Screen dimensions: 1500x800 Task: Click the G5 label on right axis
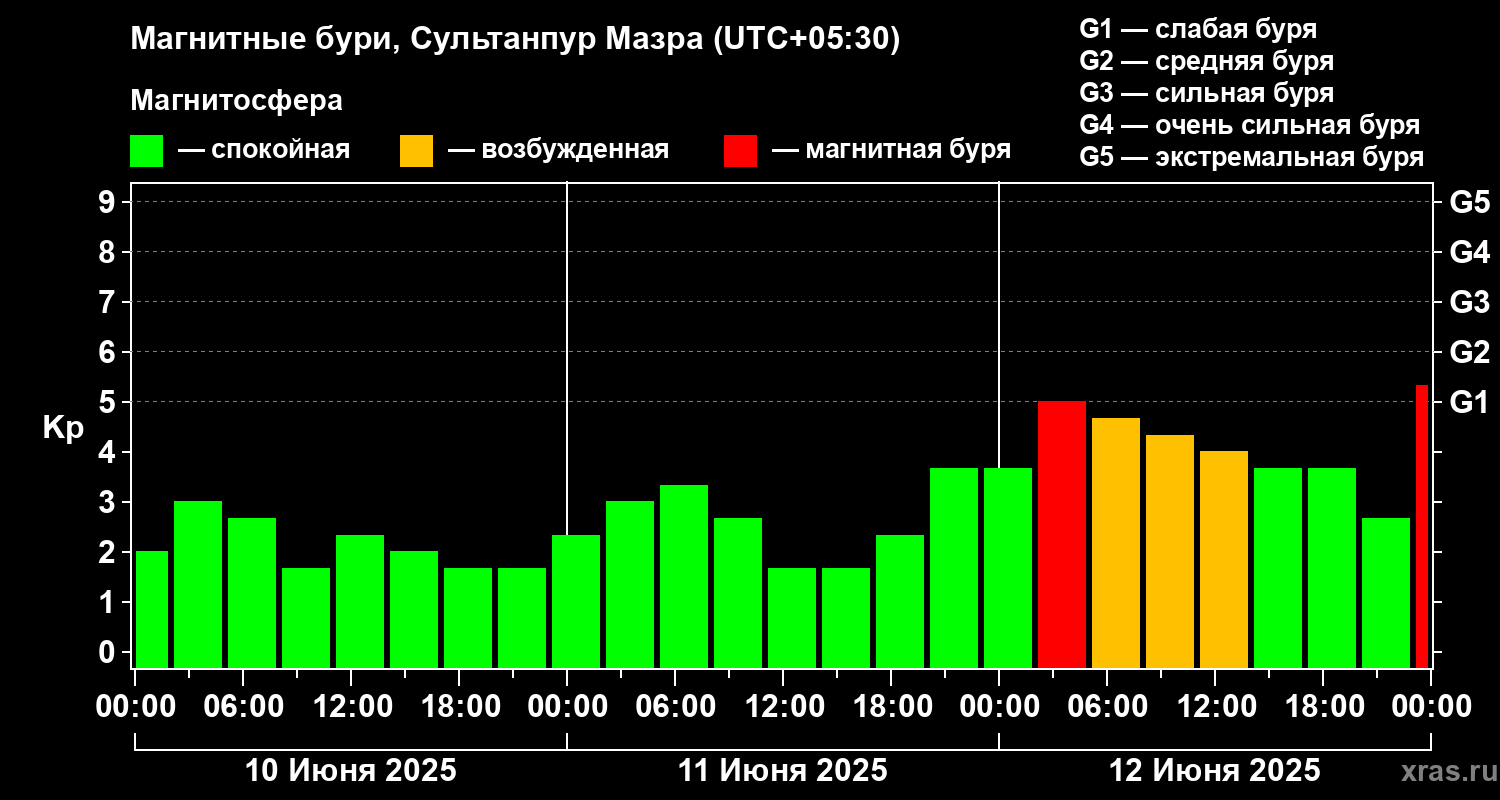(x=1469, y=202)
